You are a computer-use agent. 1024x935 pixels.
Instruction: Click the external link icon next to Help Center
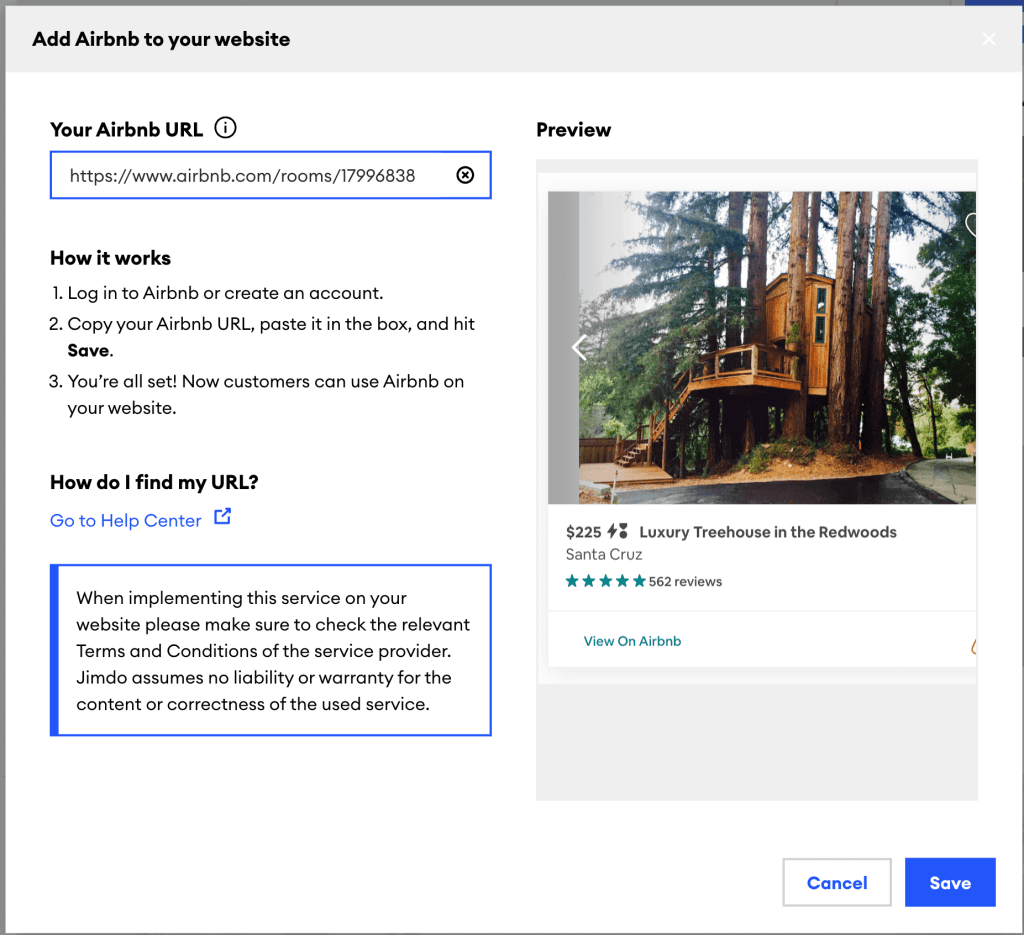[223, 516]
